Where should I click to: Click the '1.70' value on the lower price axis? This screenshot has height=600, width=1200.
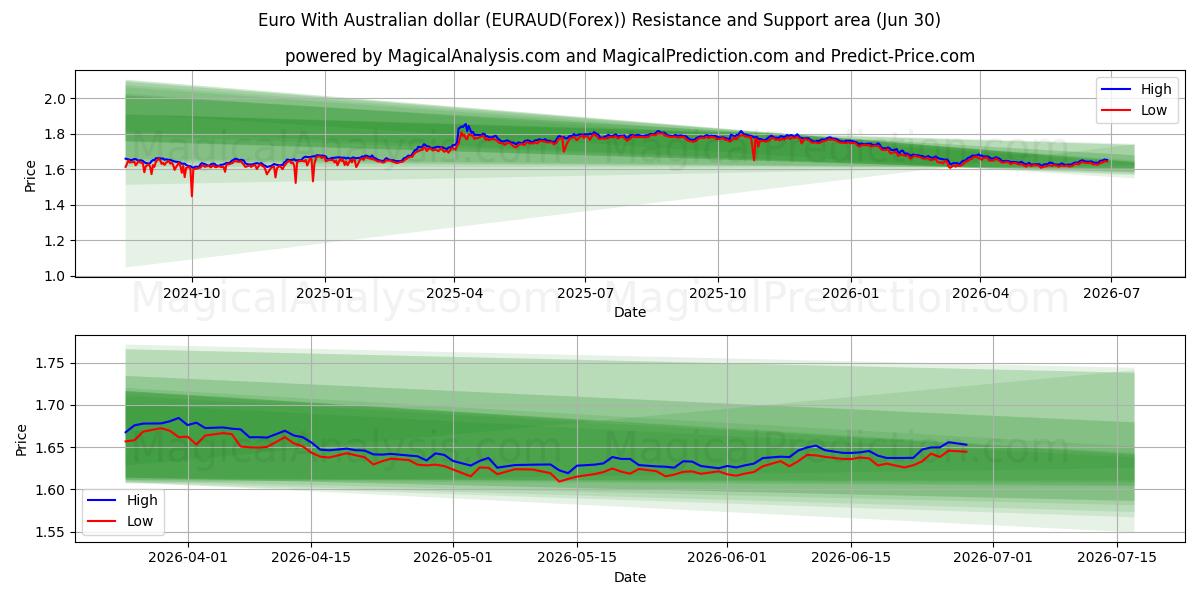coord(52,406)
